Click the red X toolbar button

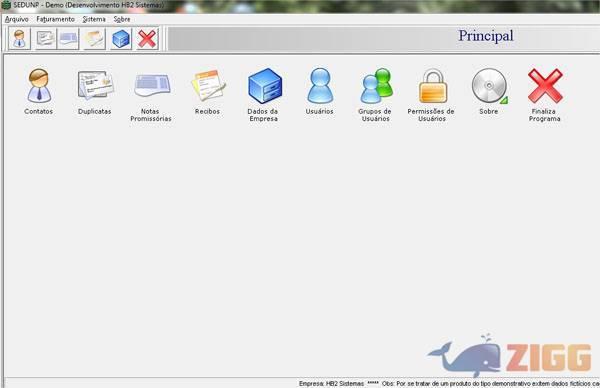(x=147, y=39)
